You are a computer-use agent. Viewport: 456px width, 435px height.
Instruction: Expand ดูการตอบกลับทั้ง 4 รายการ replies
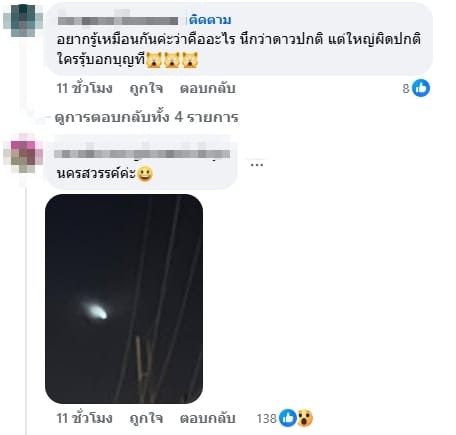(147, 117)
